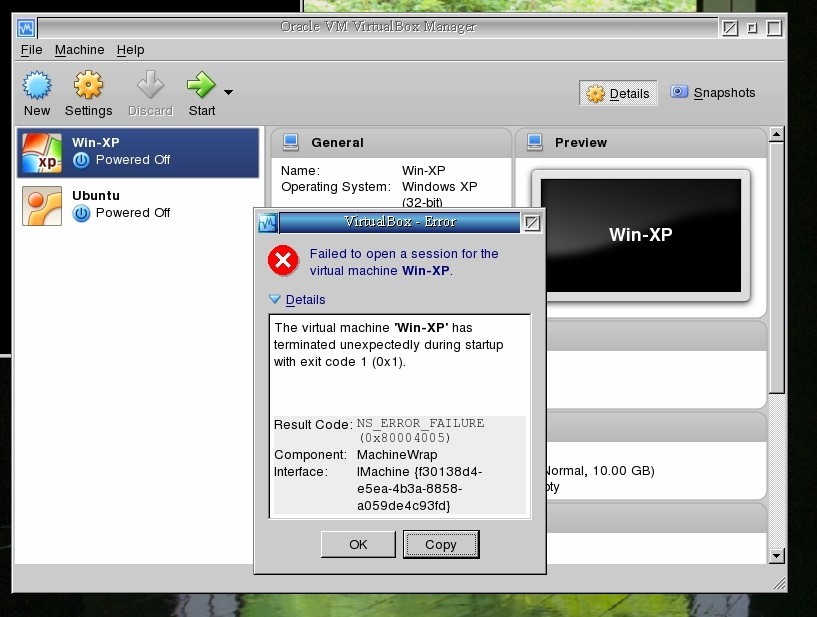
Task: Open the Machine menu
Action: 79,50
